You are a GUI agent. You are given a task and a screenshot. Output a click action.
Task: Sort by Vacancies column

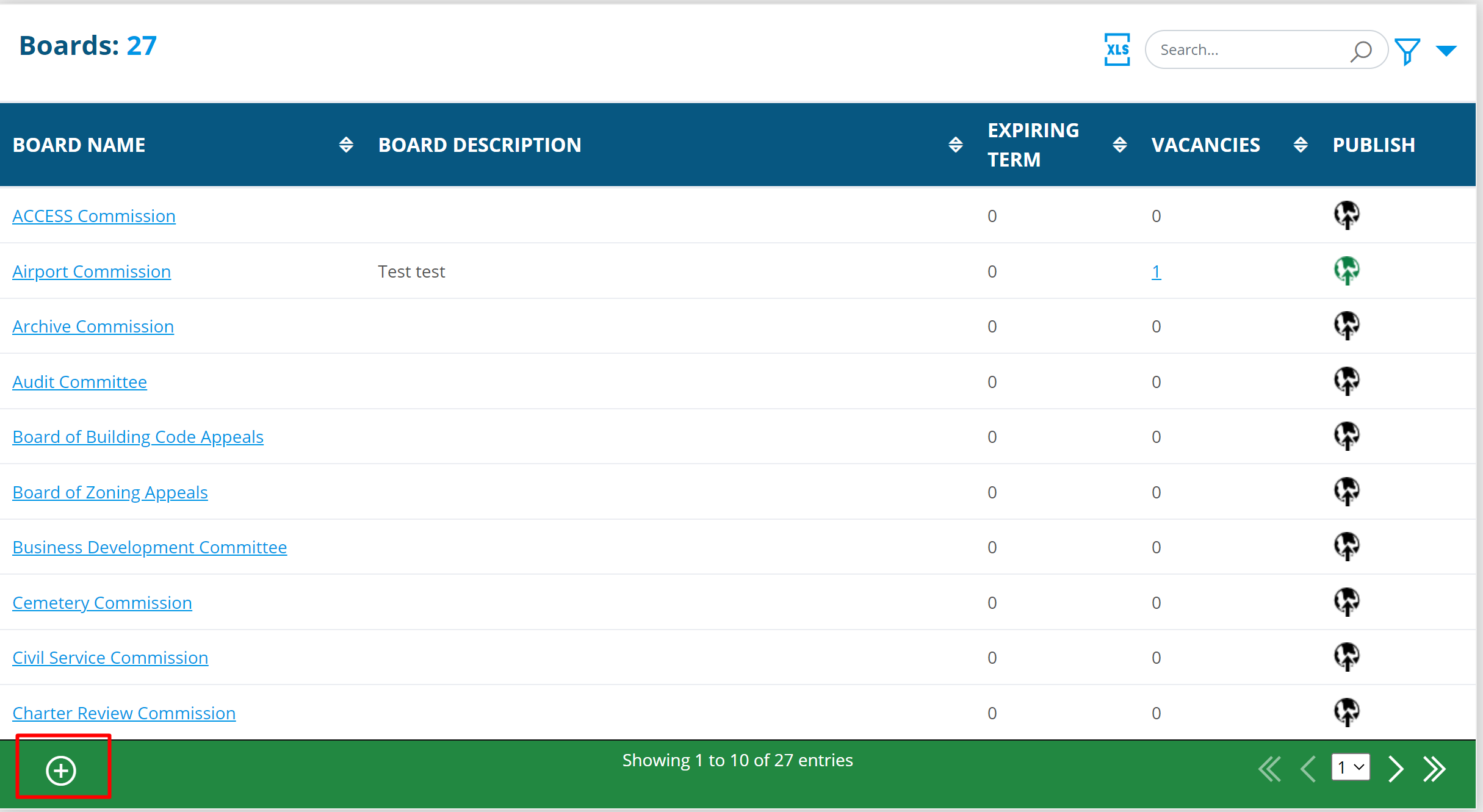[x=1300, y=145]
